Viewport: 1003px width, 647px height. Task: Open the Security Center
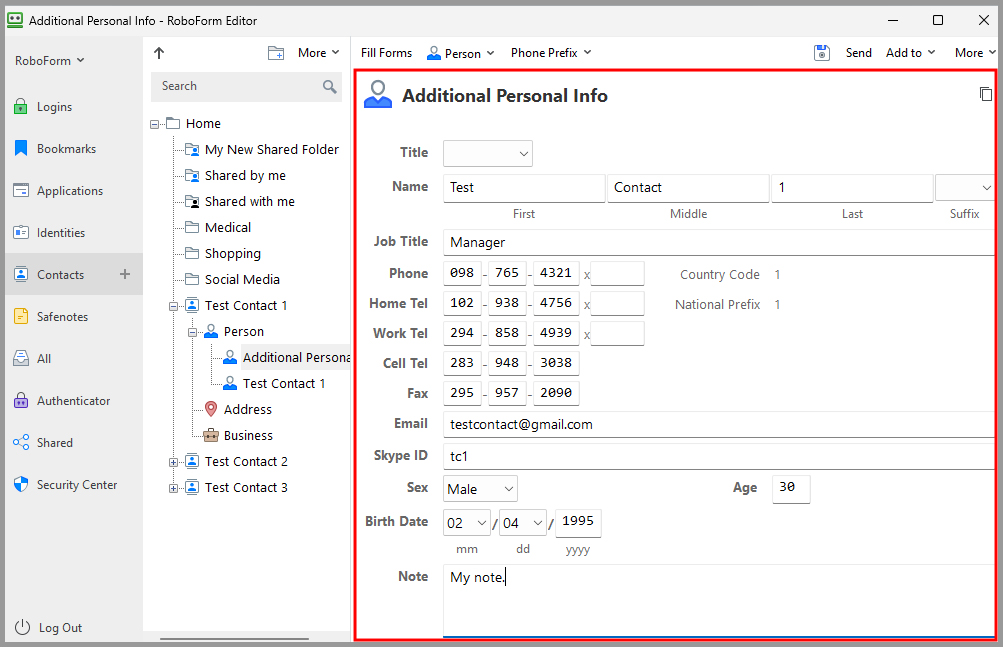click(x=65, y=484)
